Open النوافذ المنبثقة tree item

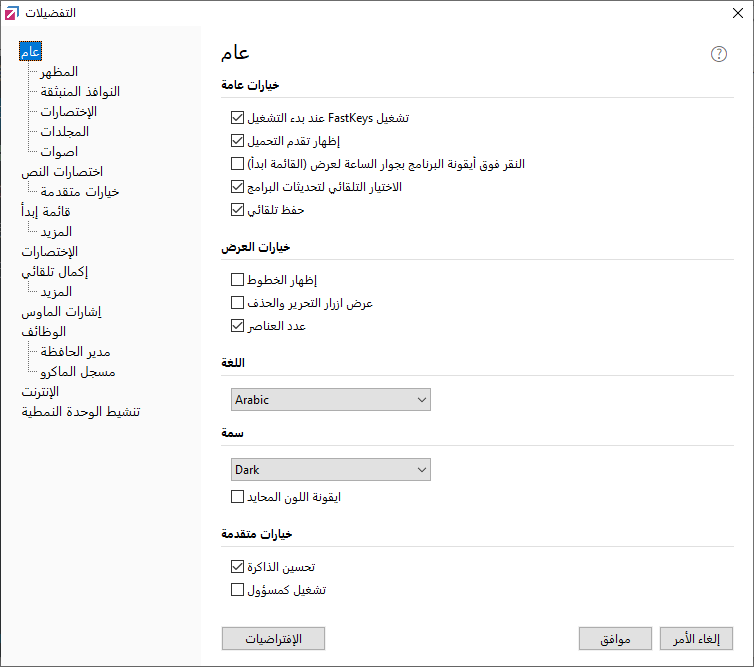[80, 91]
